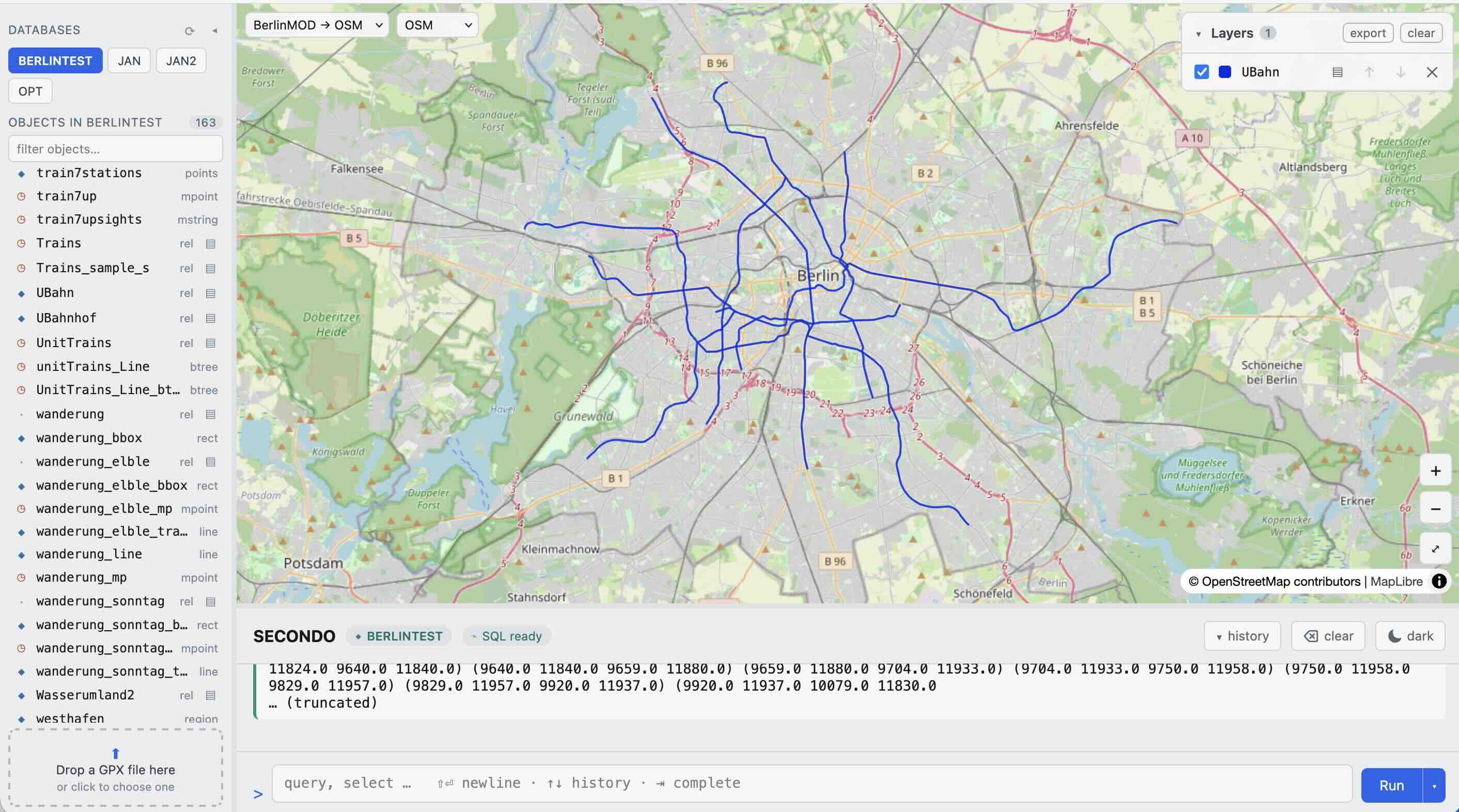
Task: Zoom in on the map
Action: pyautogui.click(x=1435, y=471)
